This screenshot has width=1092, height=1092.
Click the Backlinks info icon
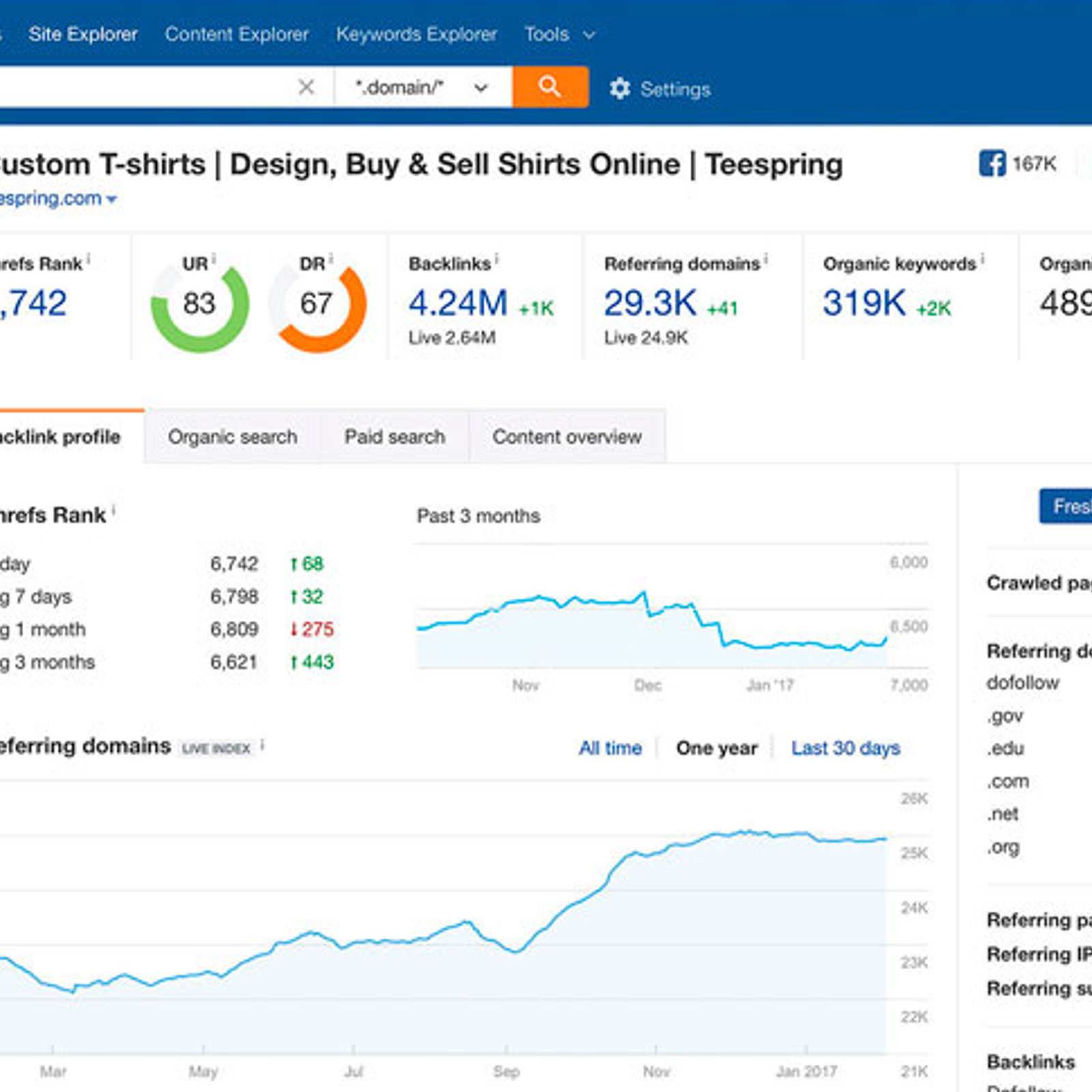click(x=497, y=259)
